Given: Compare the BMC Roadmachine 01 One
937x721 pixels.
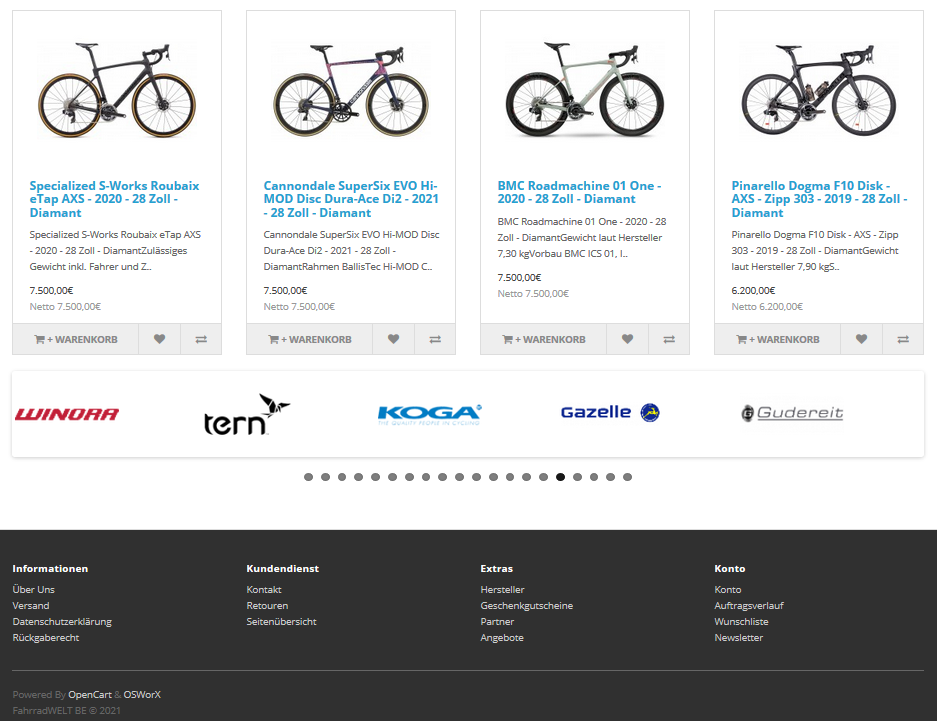Looking at the screenshot, I should click(x=669, y=339).
